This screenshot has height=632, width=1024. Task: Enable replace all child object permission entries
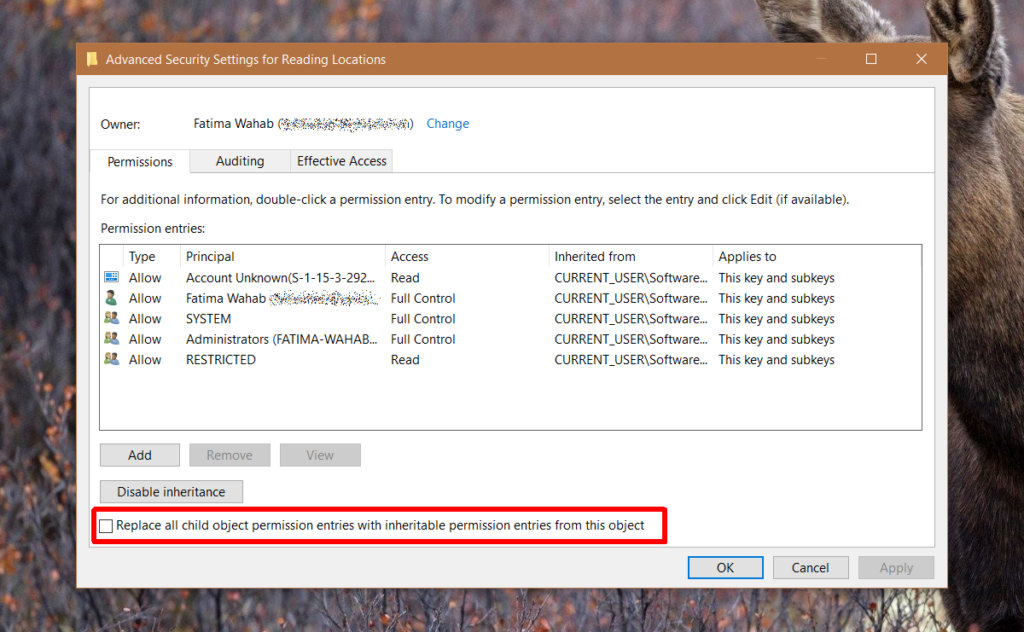[105, 525]
